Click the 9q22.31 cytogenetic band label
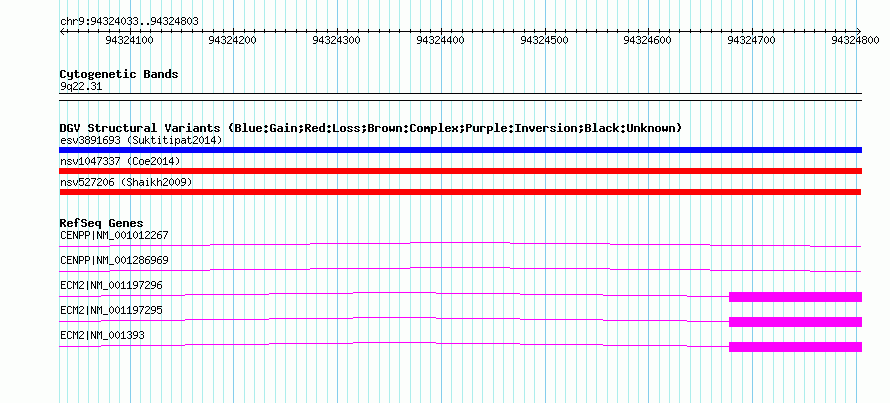 click(81, 87)
